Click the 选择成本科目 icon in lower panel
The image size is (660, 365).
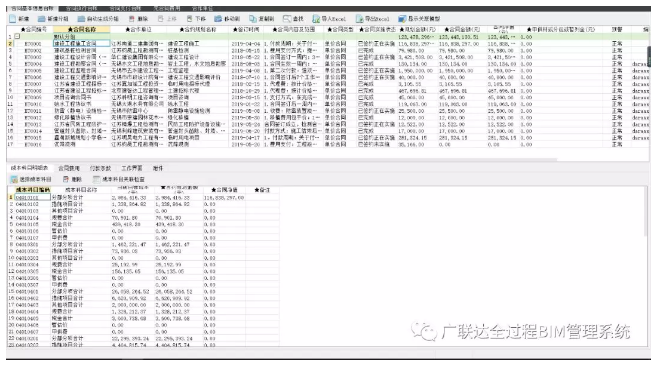[14, 179]
